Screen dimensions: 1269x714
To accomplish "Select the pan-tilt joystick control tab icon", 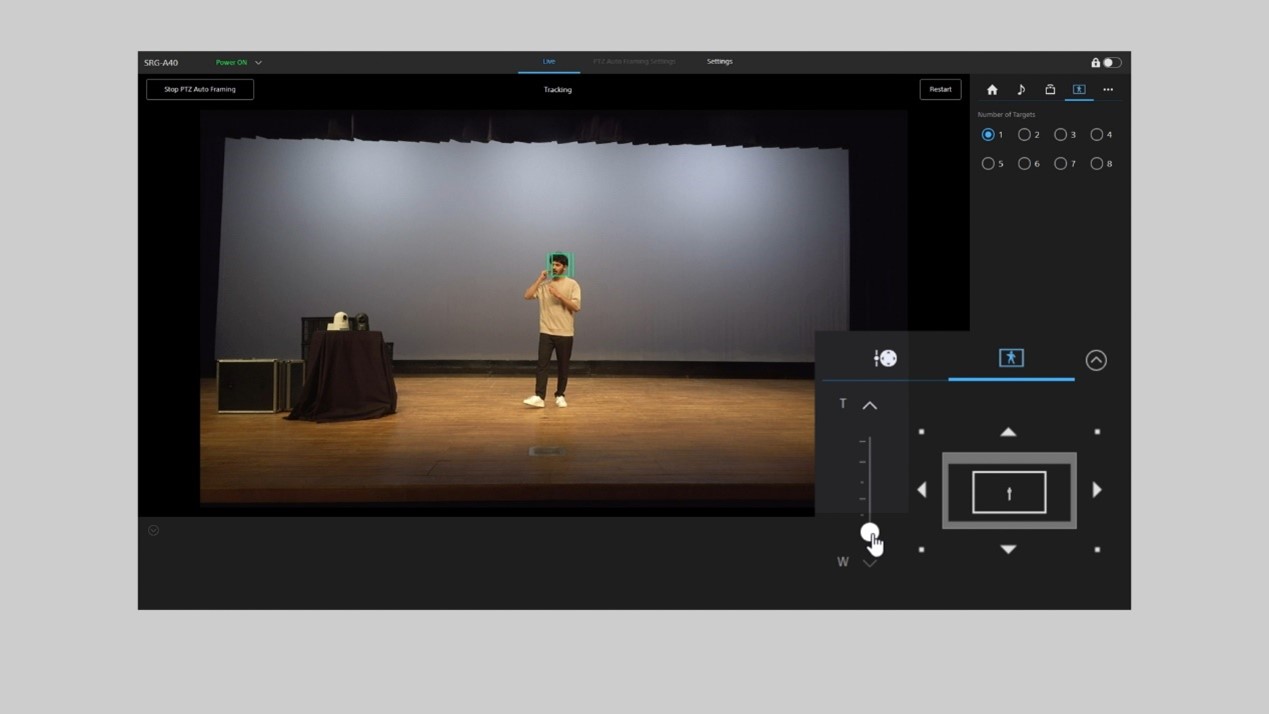I will click(885, 358).
